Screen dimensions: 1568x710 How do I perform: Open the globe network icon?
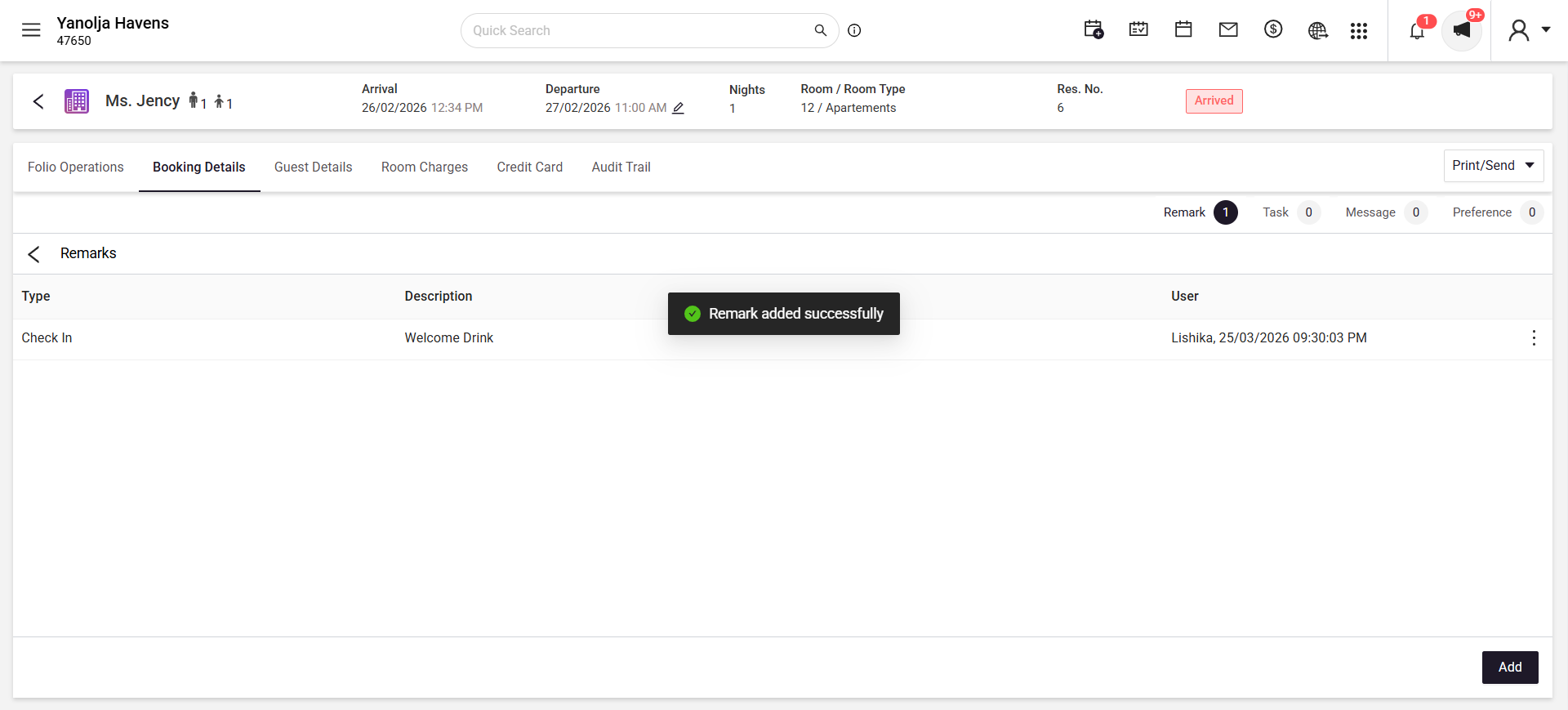1317,30
